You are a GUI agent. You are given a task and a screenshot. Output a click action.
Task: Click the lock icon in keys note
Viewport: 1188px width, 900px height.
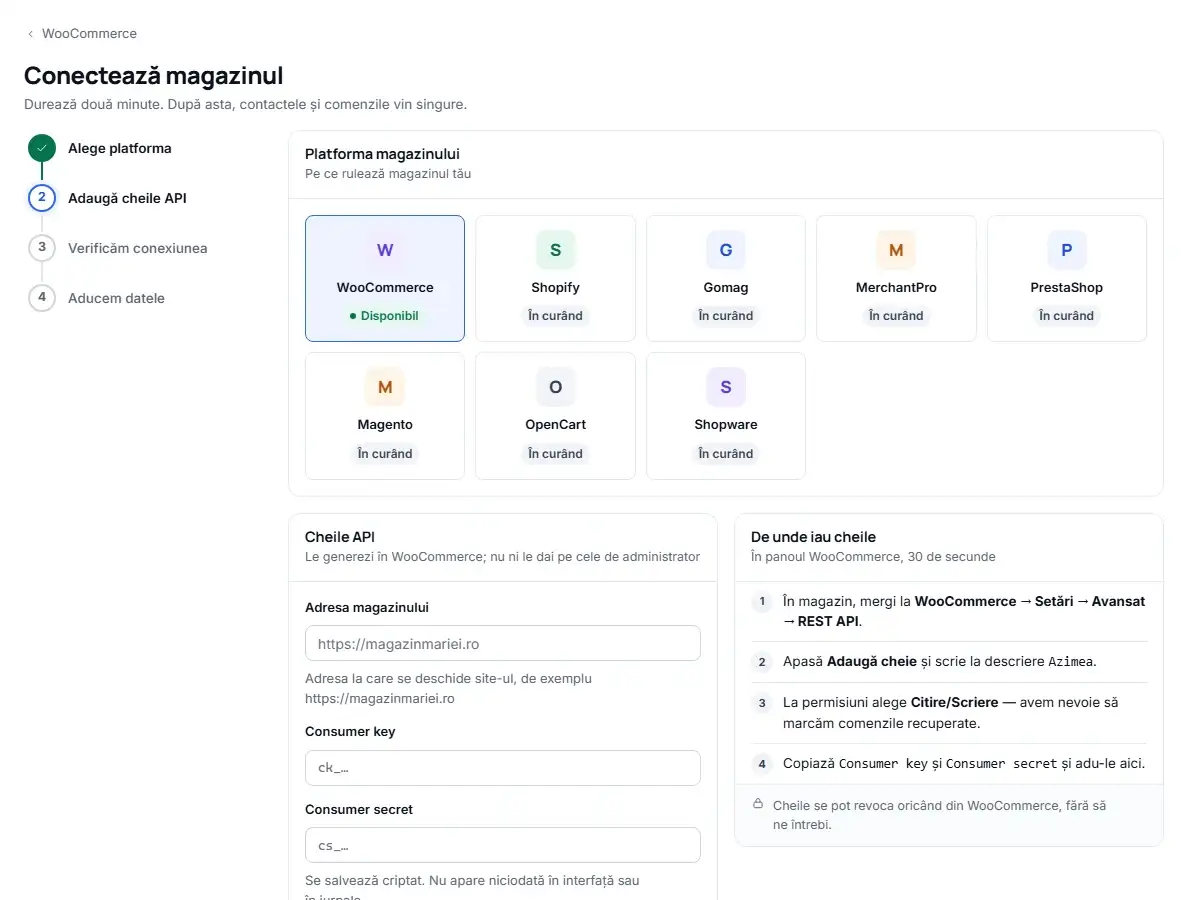758,804
